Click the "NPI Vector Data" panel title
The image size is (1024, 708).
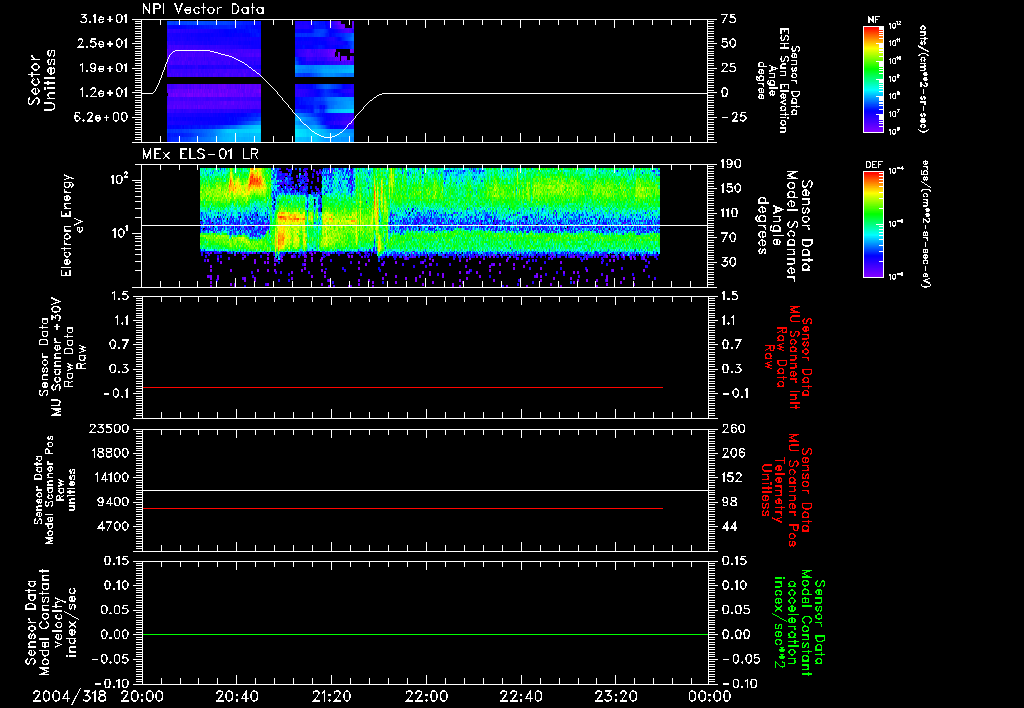[x=203, y=9]
